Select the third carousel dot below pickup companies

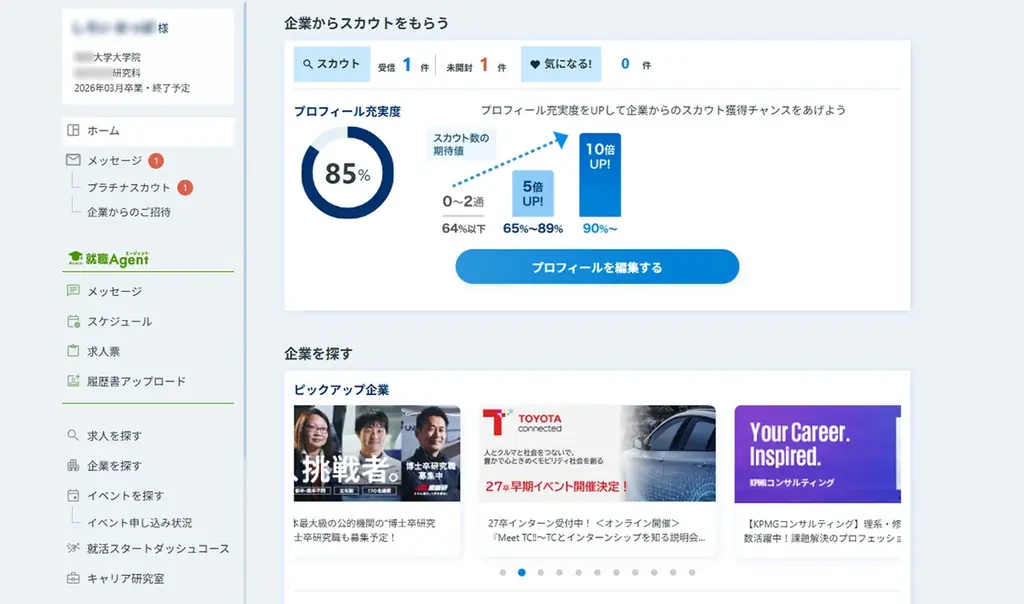539,571
